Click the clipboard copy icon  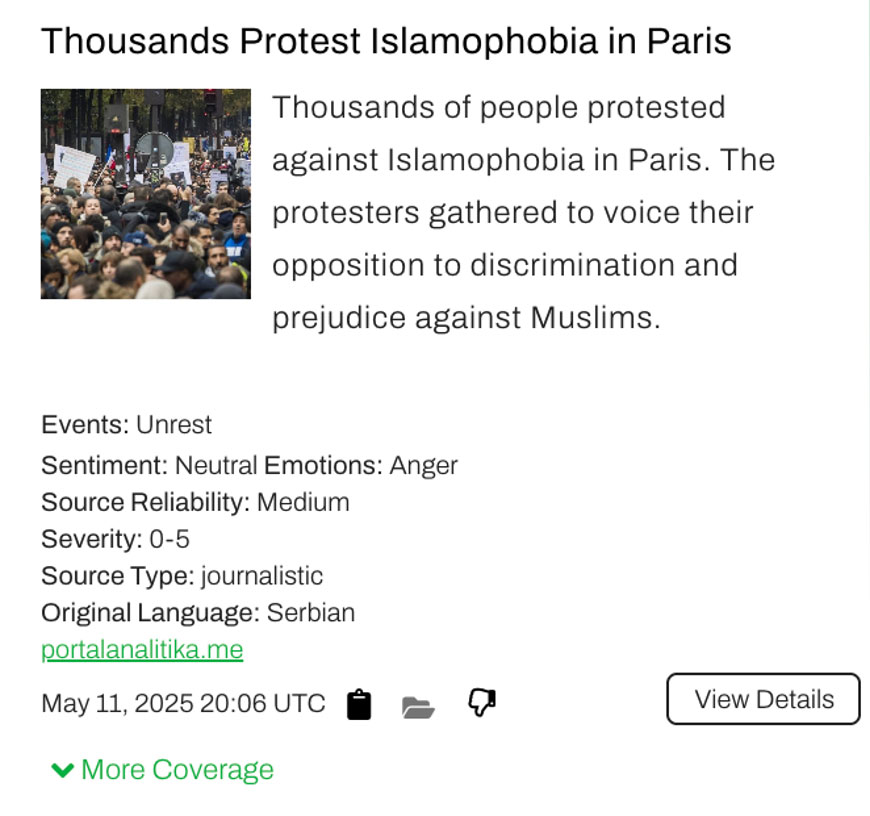tap(359, 704)
